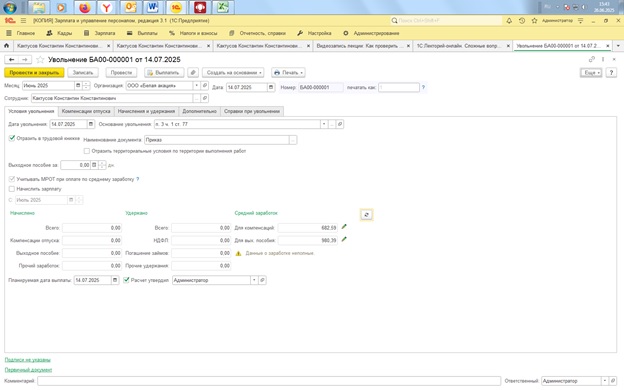The height and width of the screenshot is (390, 624).
Task: Open notifications bell icon
Action: [x=509, y=20]
